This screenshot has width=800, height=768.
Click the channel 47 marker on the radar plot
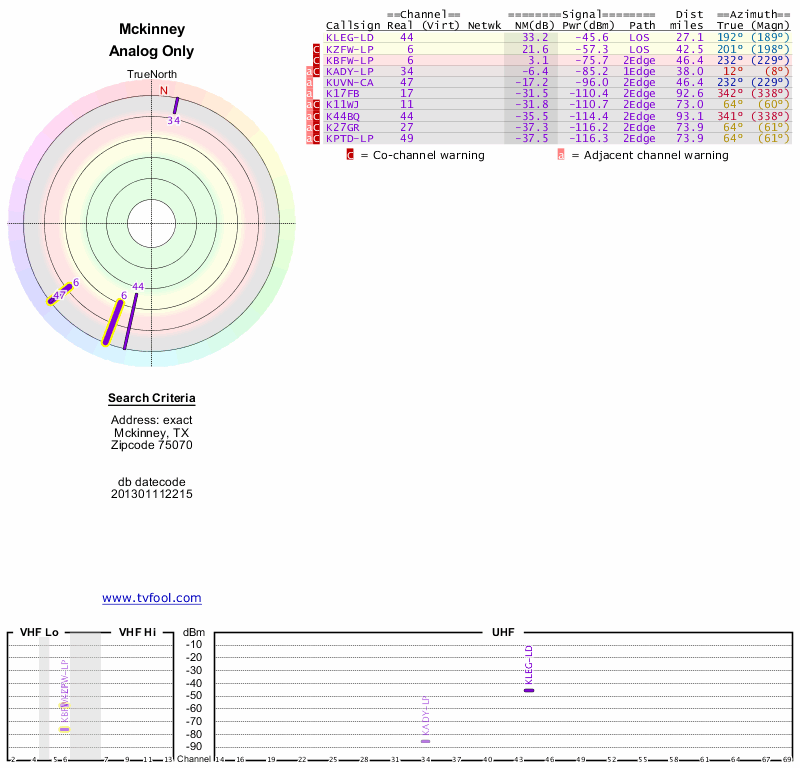pyautogui.click(x=54, y=299)
